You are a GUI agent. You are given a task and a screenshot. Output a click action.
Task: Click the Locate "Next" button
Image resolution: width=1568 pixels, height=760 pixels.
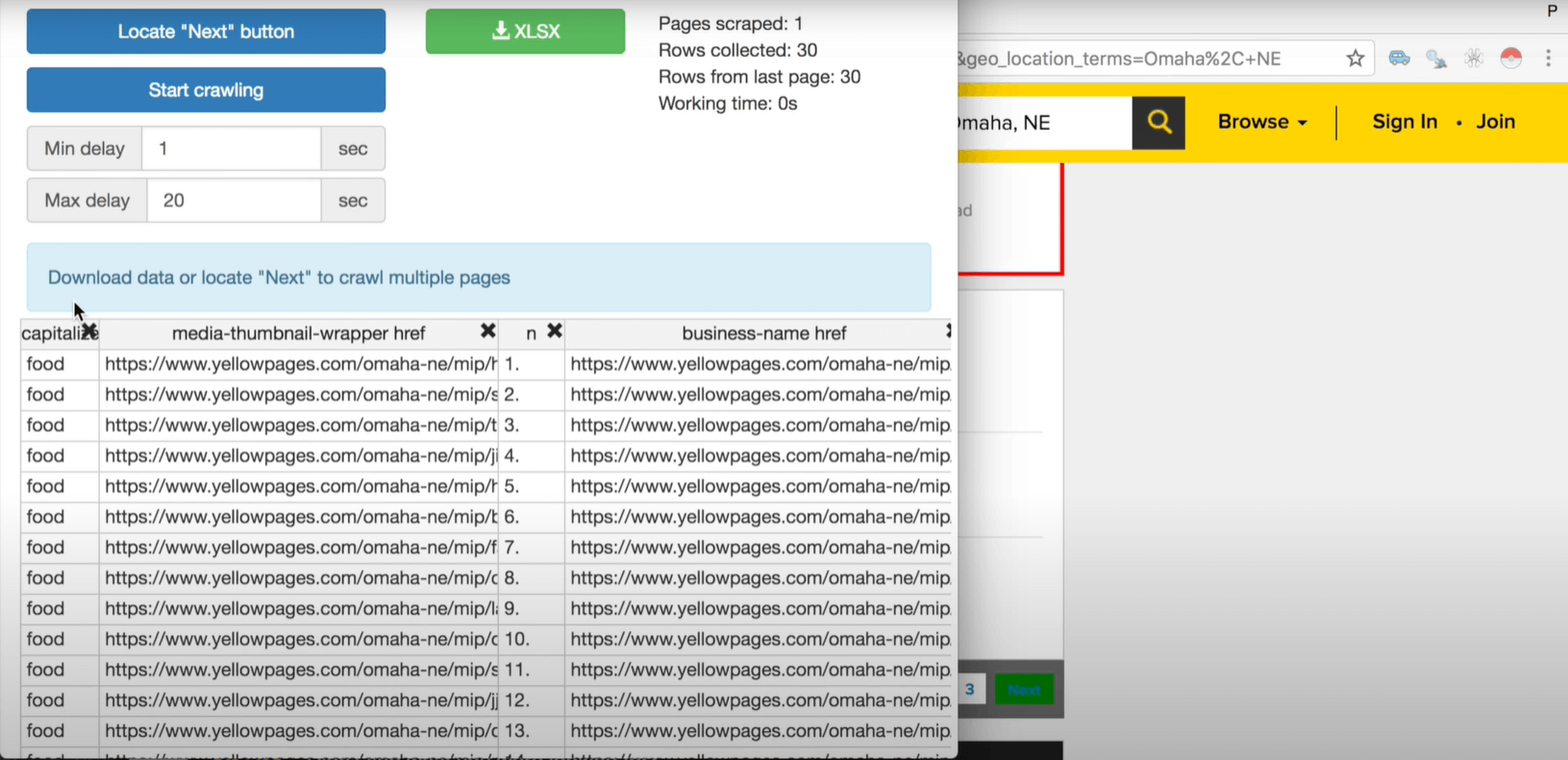[x=206, y=32]
